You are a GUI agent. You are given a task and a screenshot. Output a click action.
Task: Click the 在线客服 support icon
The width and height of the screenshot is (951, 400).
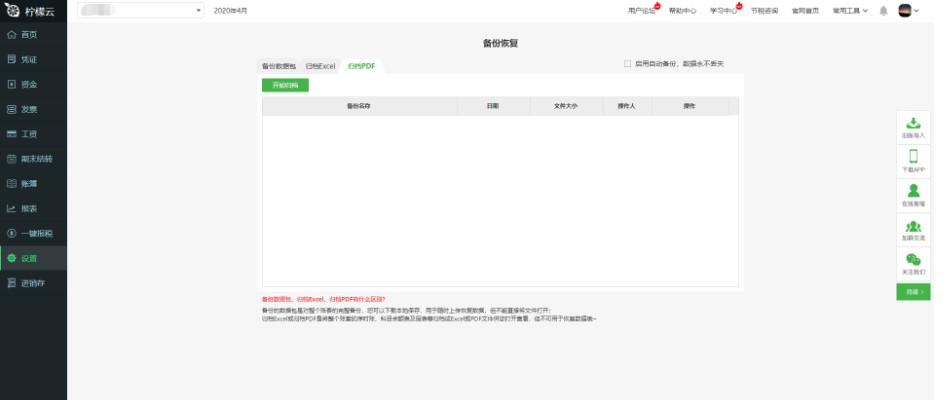pyautogui.click(x=913, y=191)
